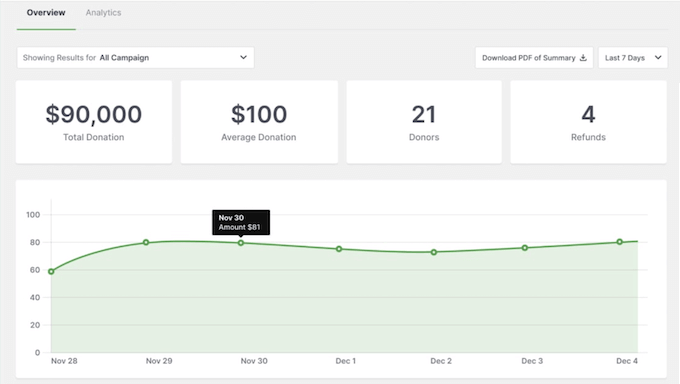
Task: Click the 'Nov 29' x-axis label
Action: click(159, 361)
